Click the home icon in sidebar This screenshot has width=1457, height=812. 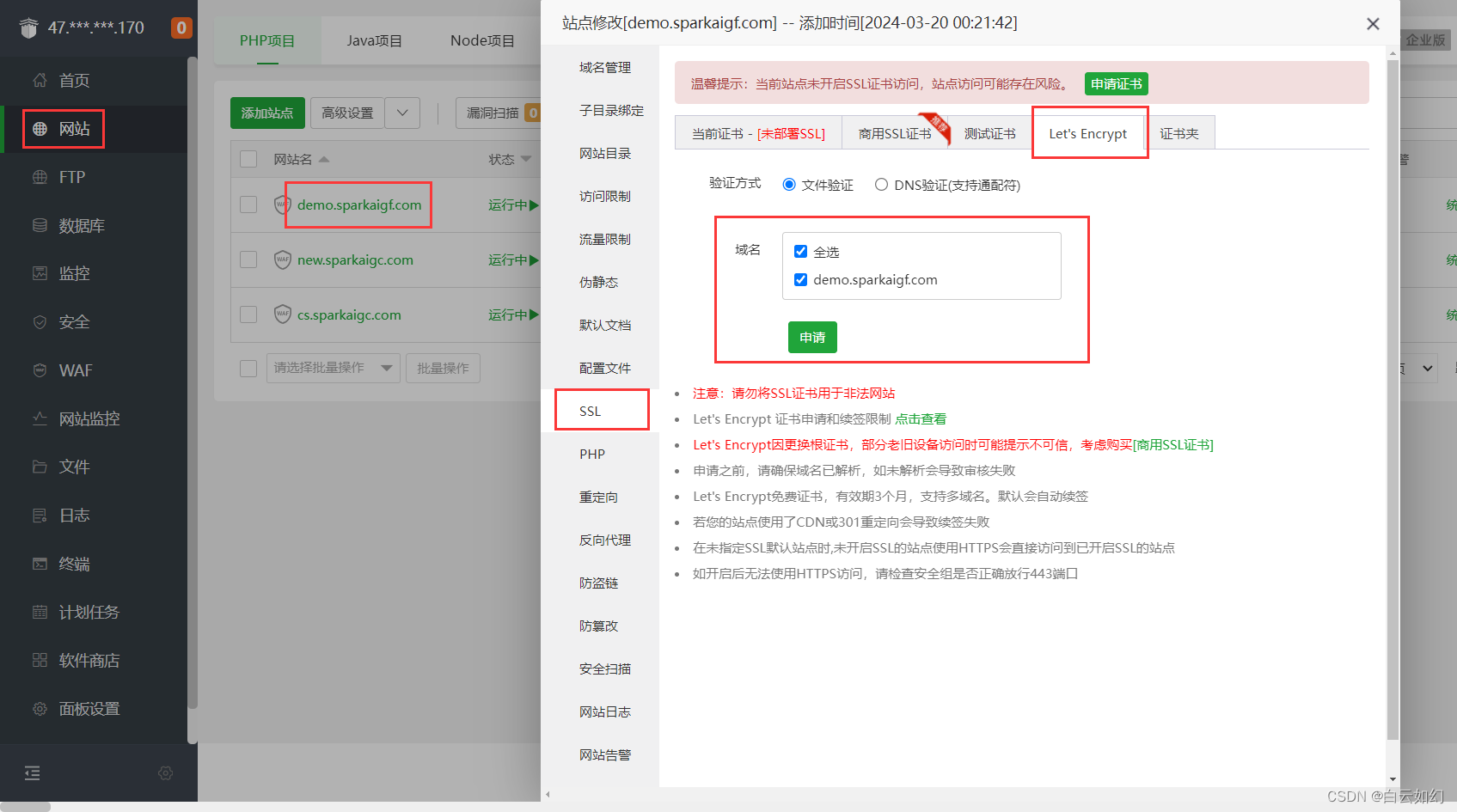point(40,81)
